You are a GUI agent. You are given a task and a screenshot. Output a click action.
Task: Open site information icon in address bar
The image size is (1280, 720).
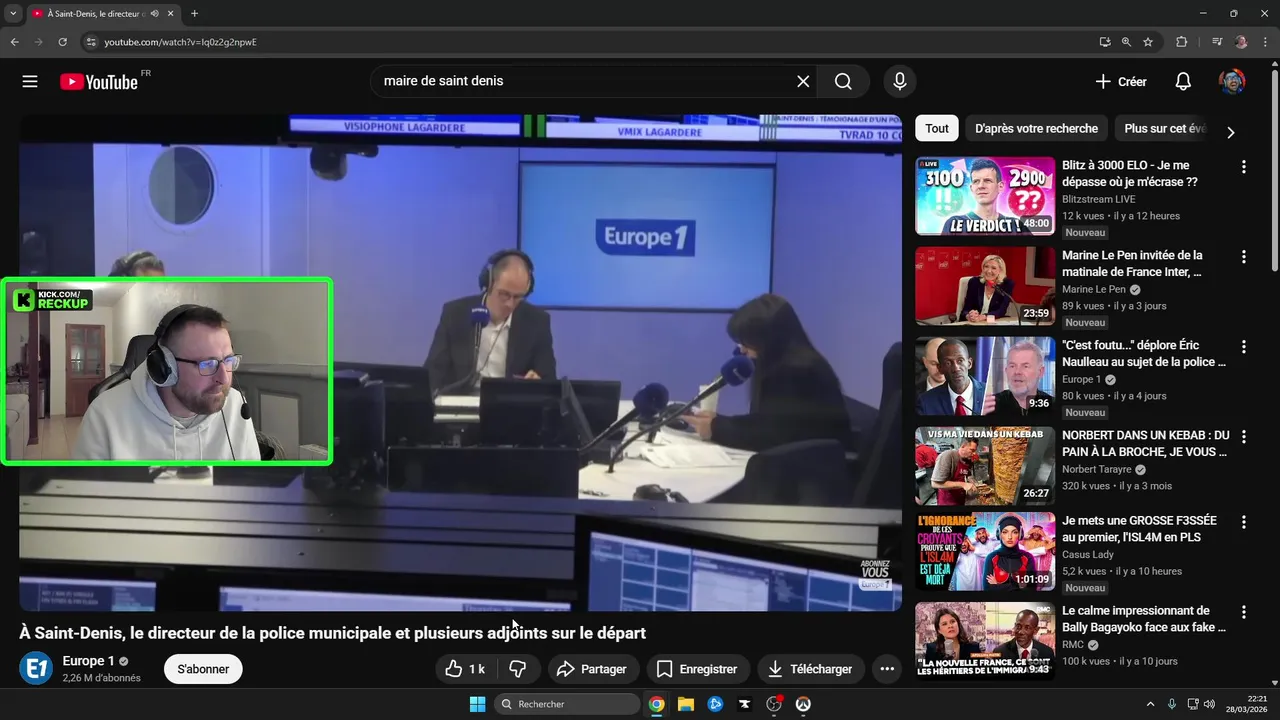91,42
